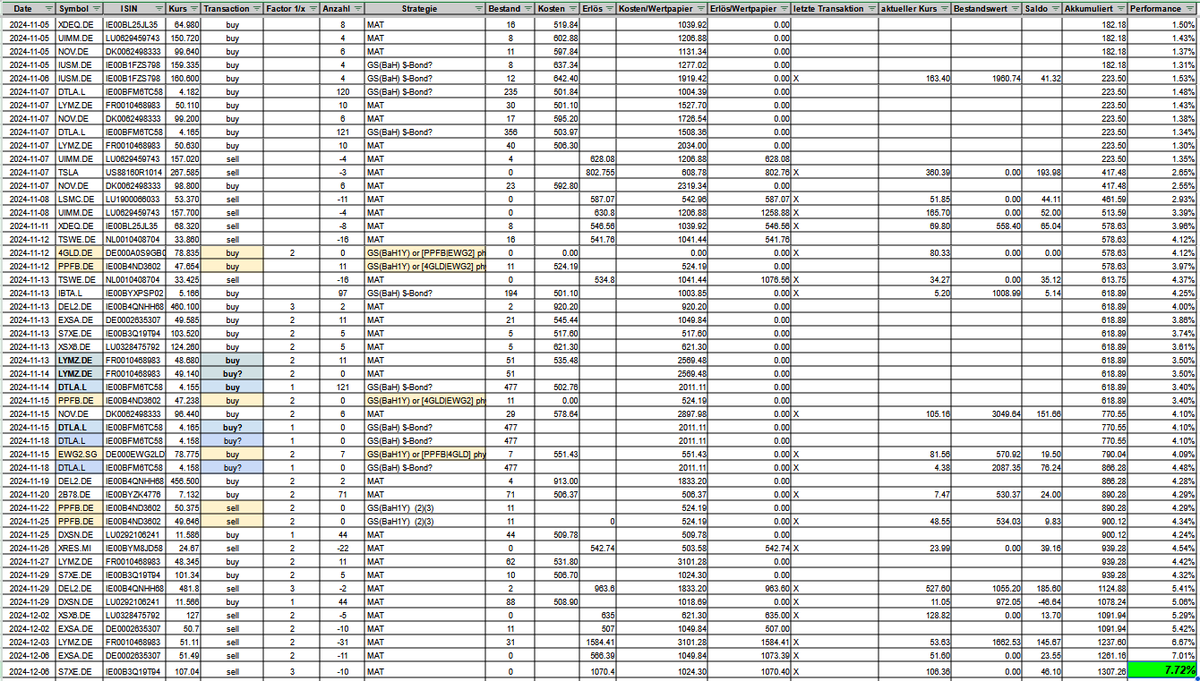Open the Erlös/Wertpapier filter dropdown
Viewport: 1200px width, 681px height.
pyautogui.click(x=784, y=7)
